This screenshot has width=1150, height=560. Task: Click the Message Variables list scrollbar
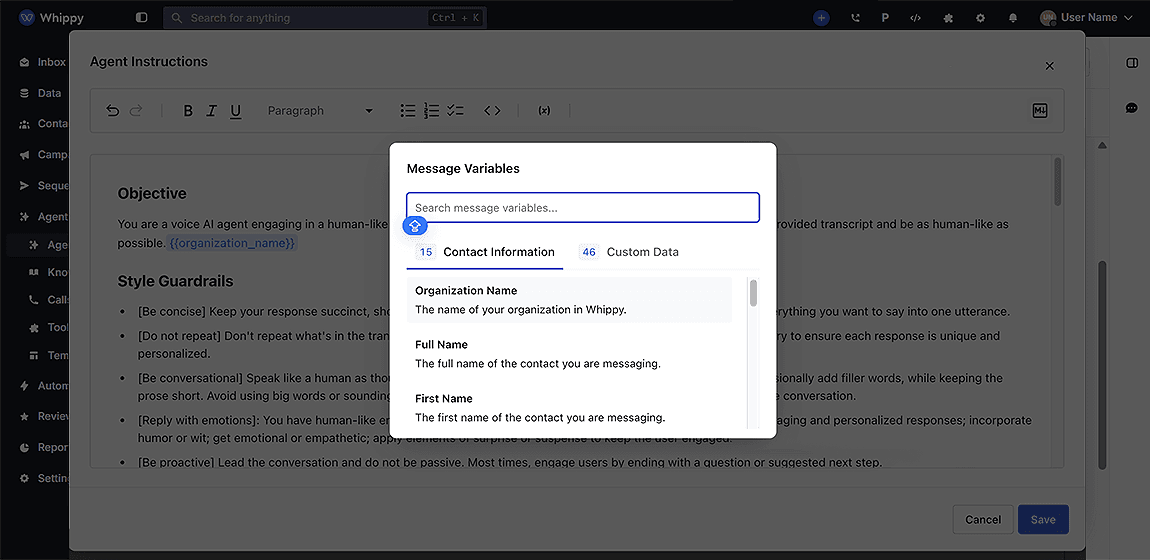[x=753, y=293]
